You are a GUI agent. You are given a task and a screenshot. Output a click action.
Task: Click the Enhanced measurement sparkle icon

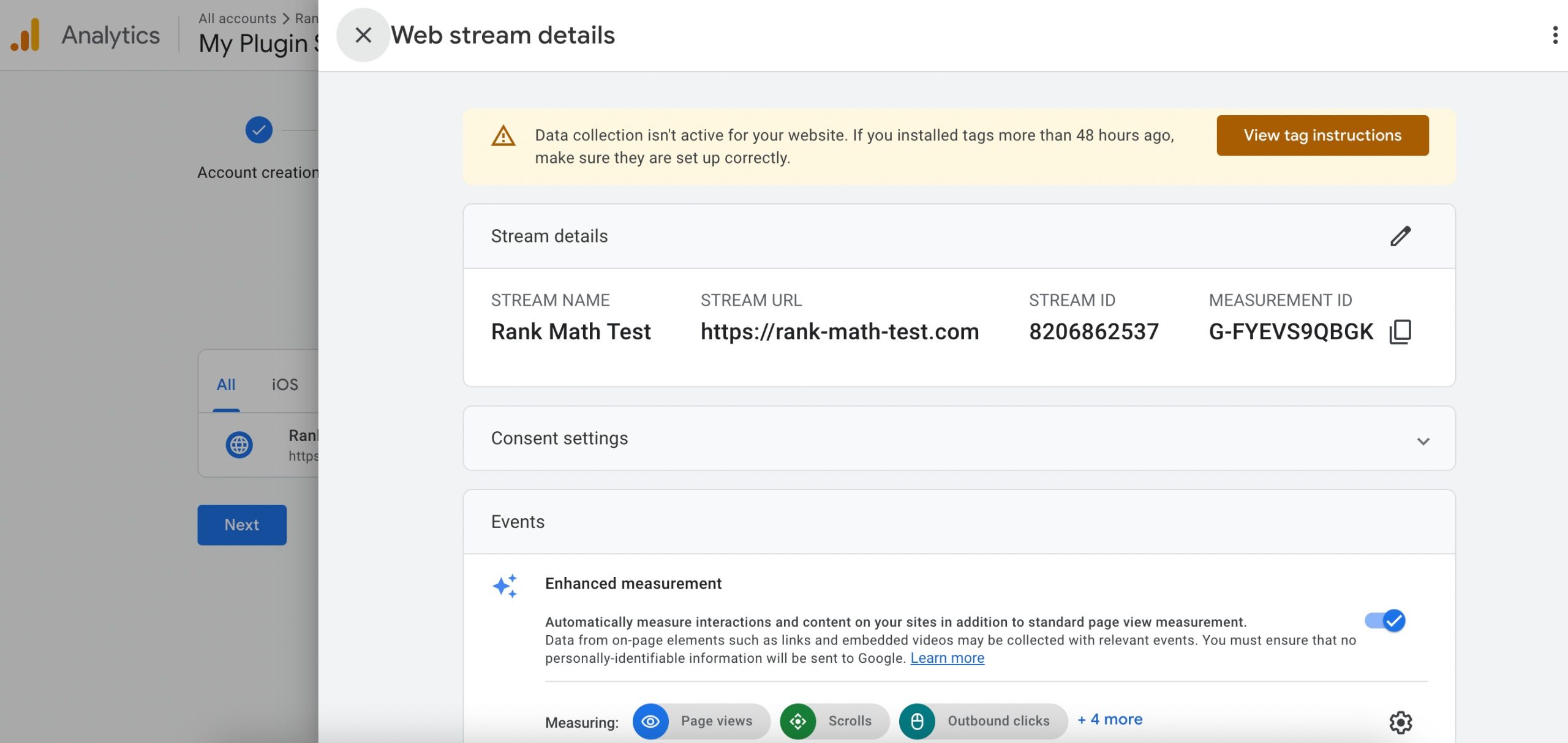pos(505,586)
